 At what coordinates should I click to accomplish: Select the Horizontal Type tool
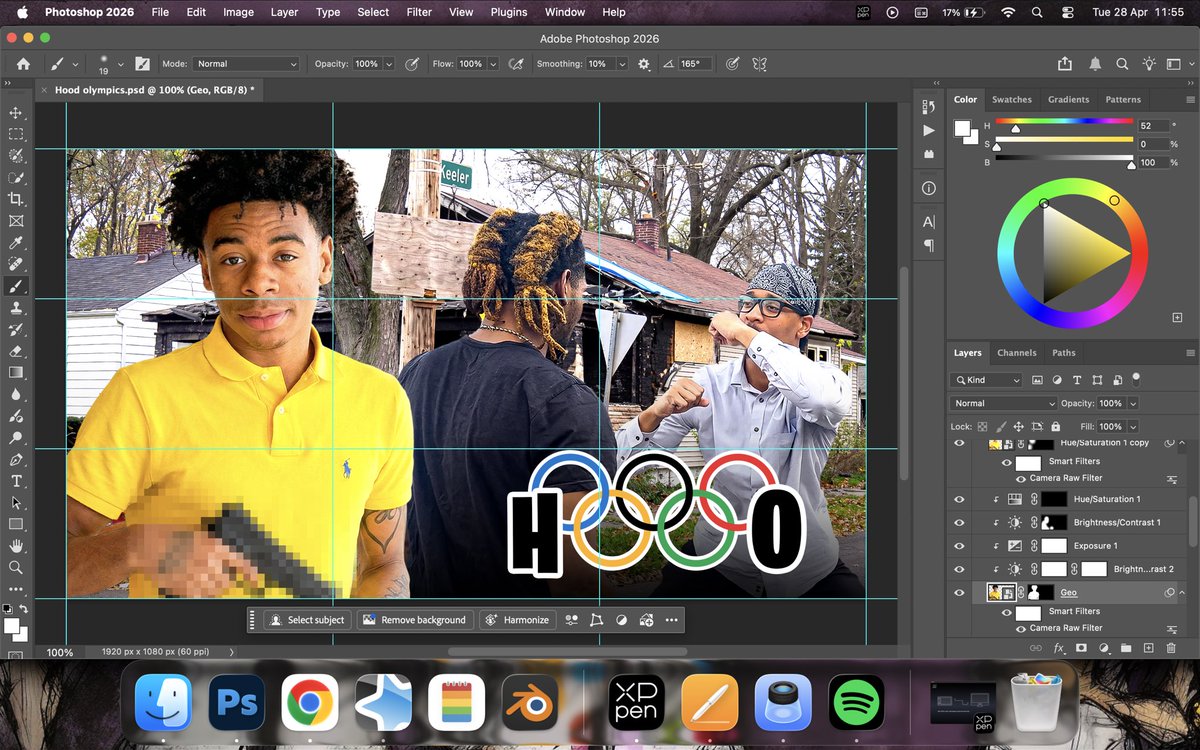click(x=15, y=481)
